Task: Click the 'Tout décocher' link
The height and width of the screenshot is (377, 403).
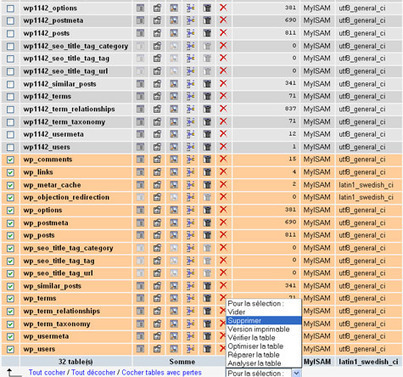Action: [93, 372]
